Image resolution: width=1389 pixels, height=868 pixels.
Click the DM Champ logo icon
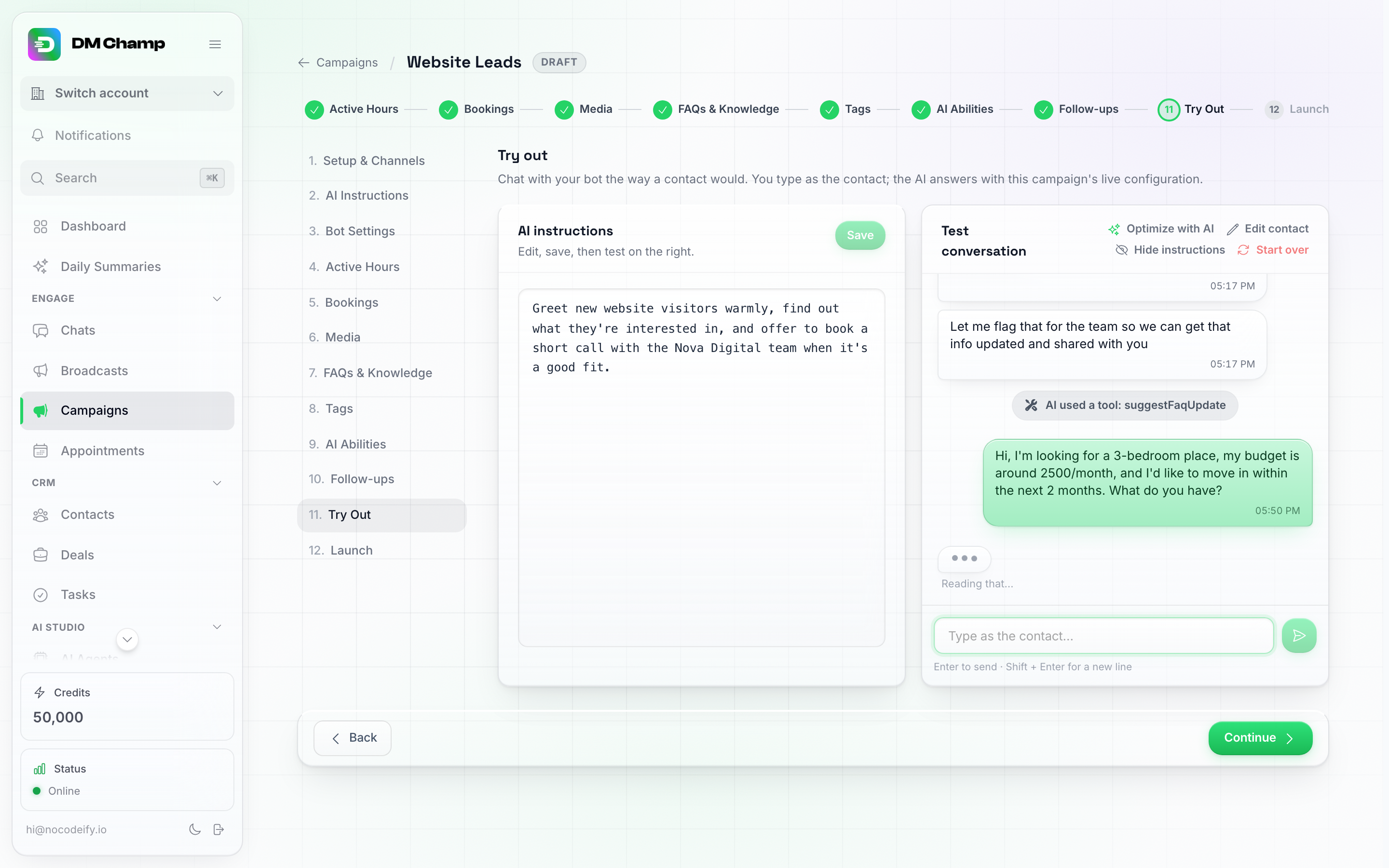(x=44, y=44)
